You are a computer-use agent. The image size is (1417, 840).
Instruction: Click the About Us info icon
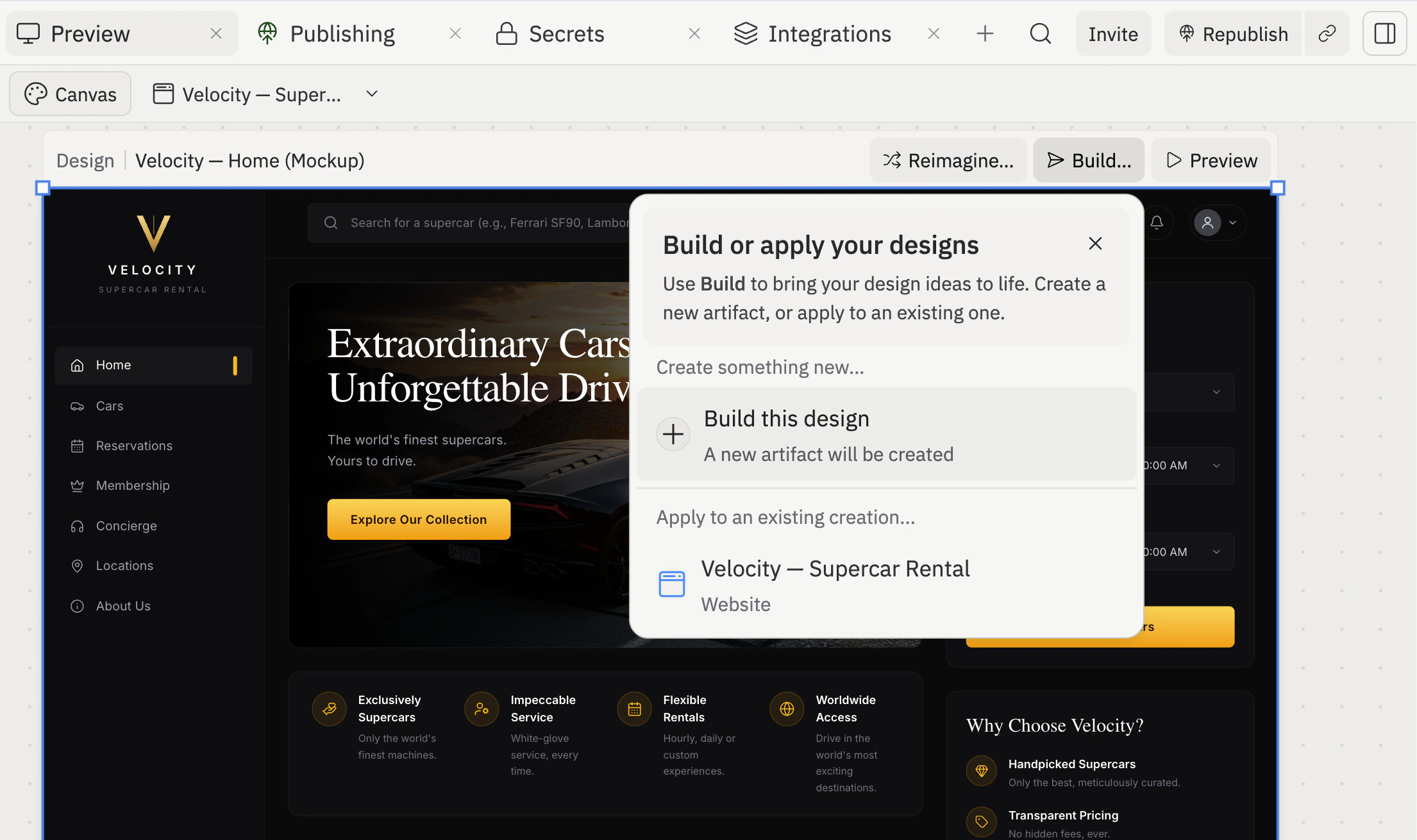tap(77, 606)
